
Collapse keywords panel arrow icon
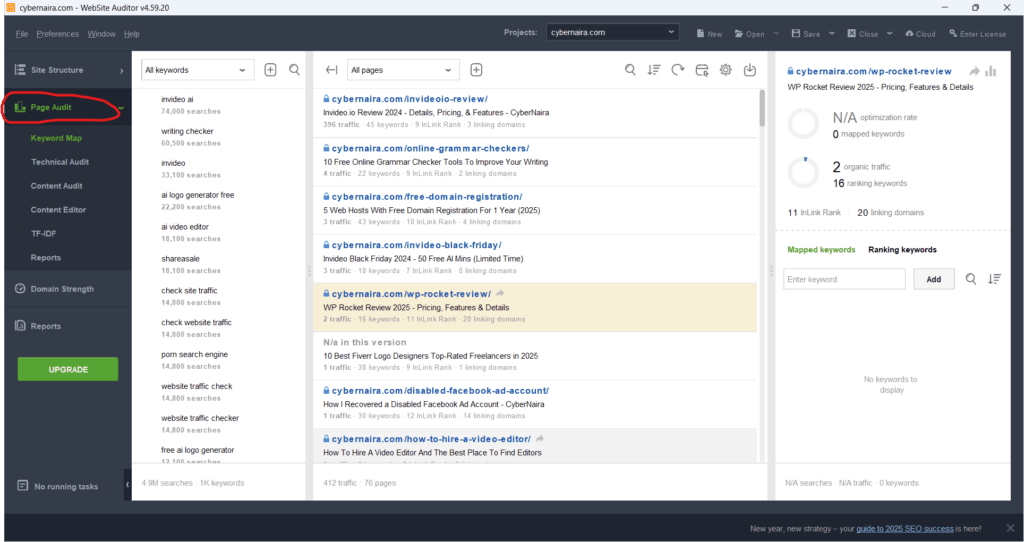(x=331, y=70)
